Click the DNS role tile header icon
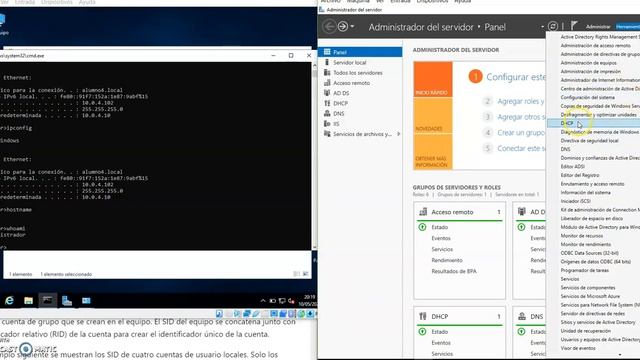640x360 pixels. [522, 316]
